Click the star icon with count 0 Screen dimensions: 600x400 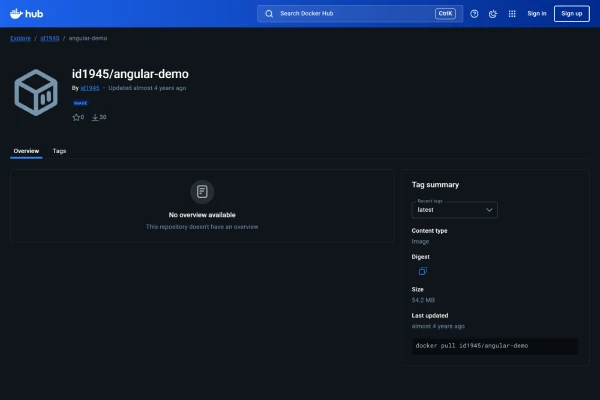76,118
